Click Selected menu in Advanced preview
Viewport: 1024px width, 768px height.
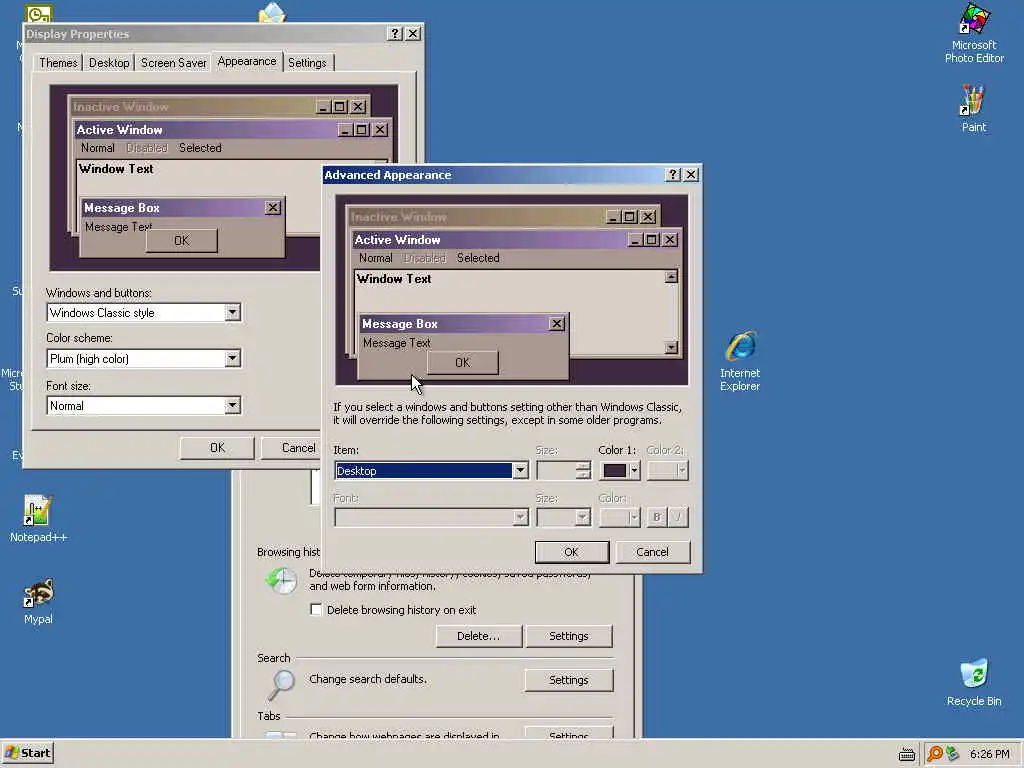[478, 258]
